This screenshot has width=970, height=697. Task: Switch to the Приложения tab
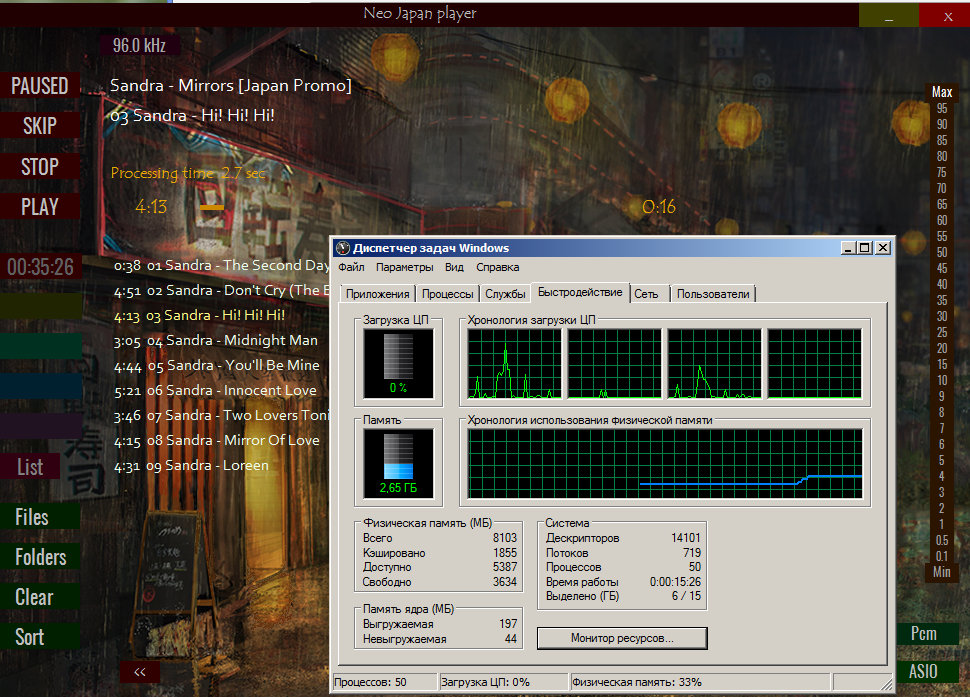click(x=377, y=294)
